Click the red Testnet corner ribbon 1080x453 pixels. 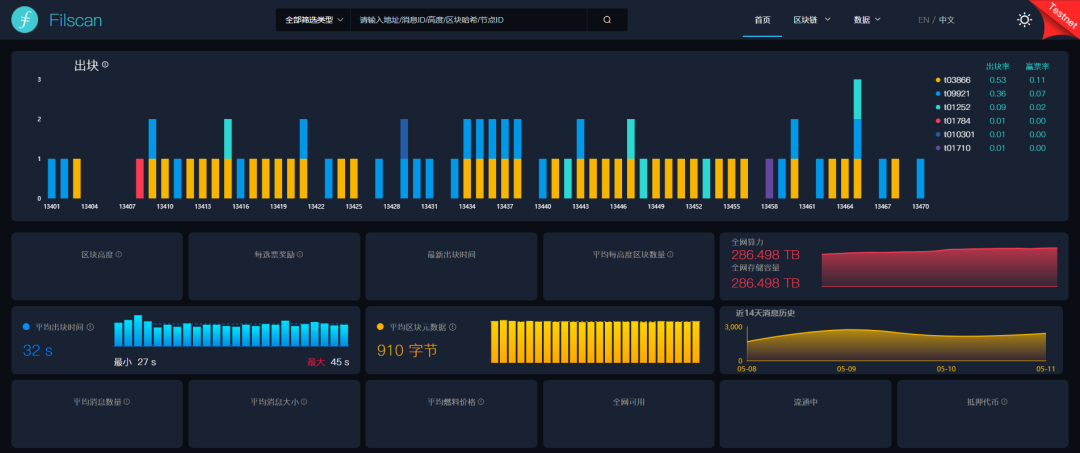(x=1056, y=19)
